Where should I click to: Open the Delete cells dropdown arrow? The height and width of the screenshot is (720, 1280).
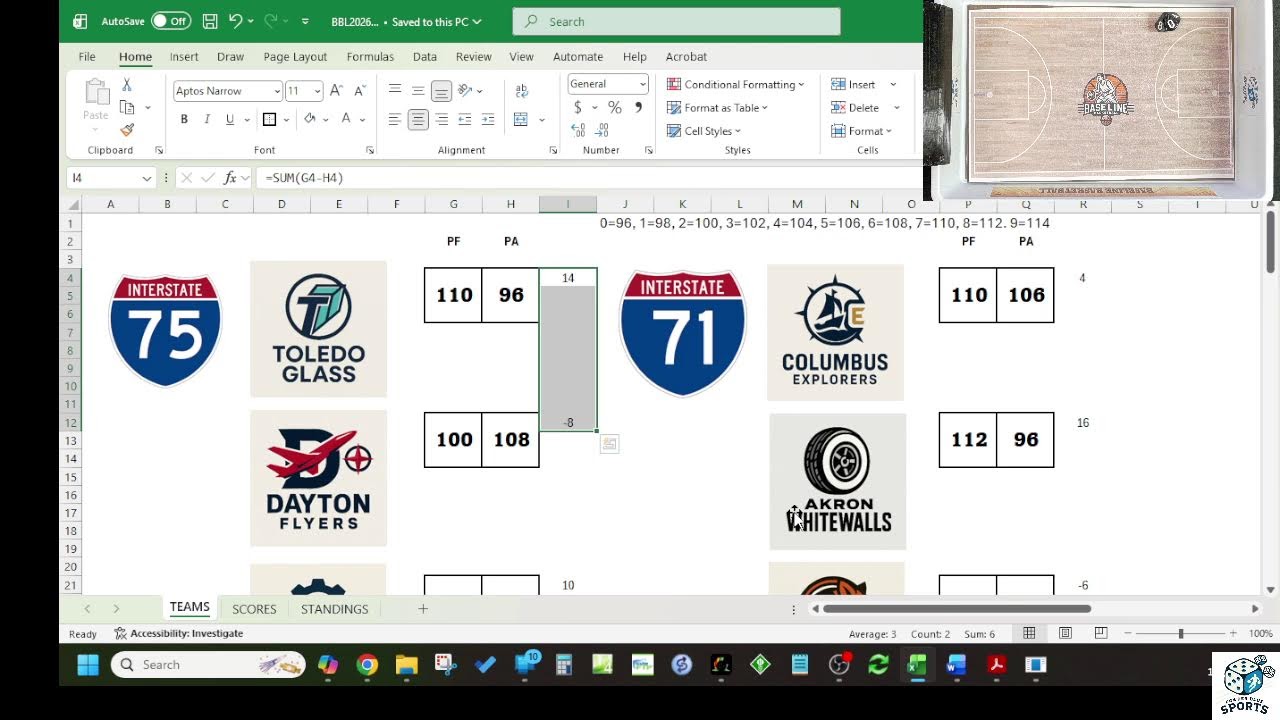896,108
